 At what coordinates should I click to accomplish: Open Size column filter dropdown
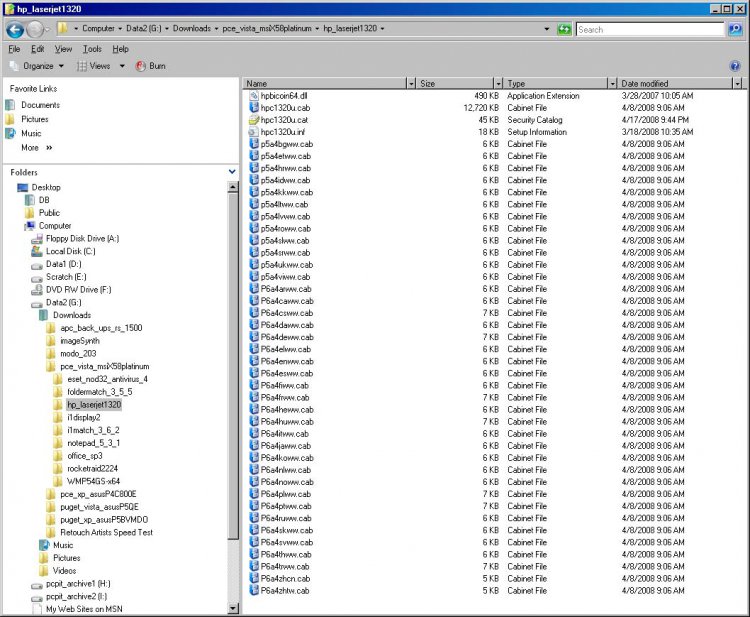tap(498, 84)
